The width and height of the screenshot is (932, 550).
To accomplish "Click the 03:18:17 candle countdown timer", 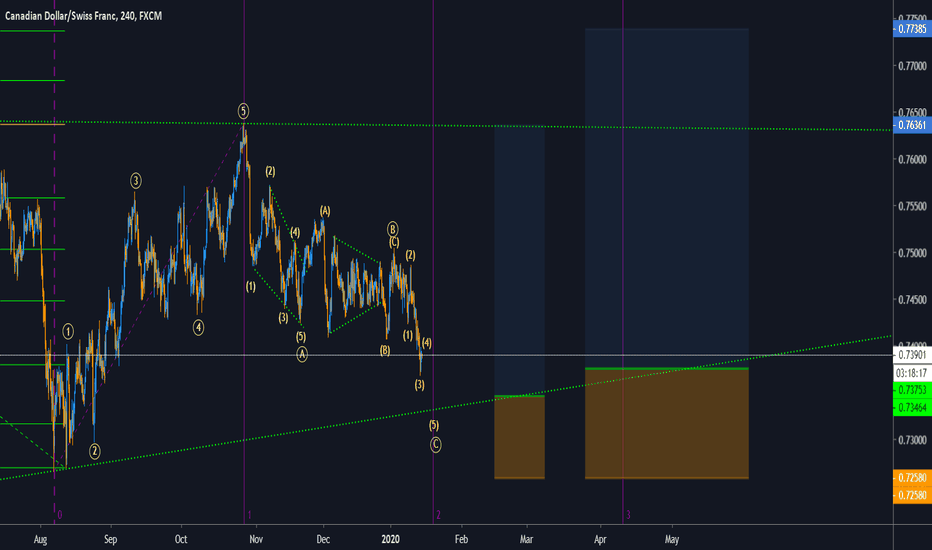I will pos(911,371).
